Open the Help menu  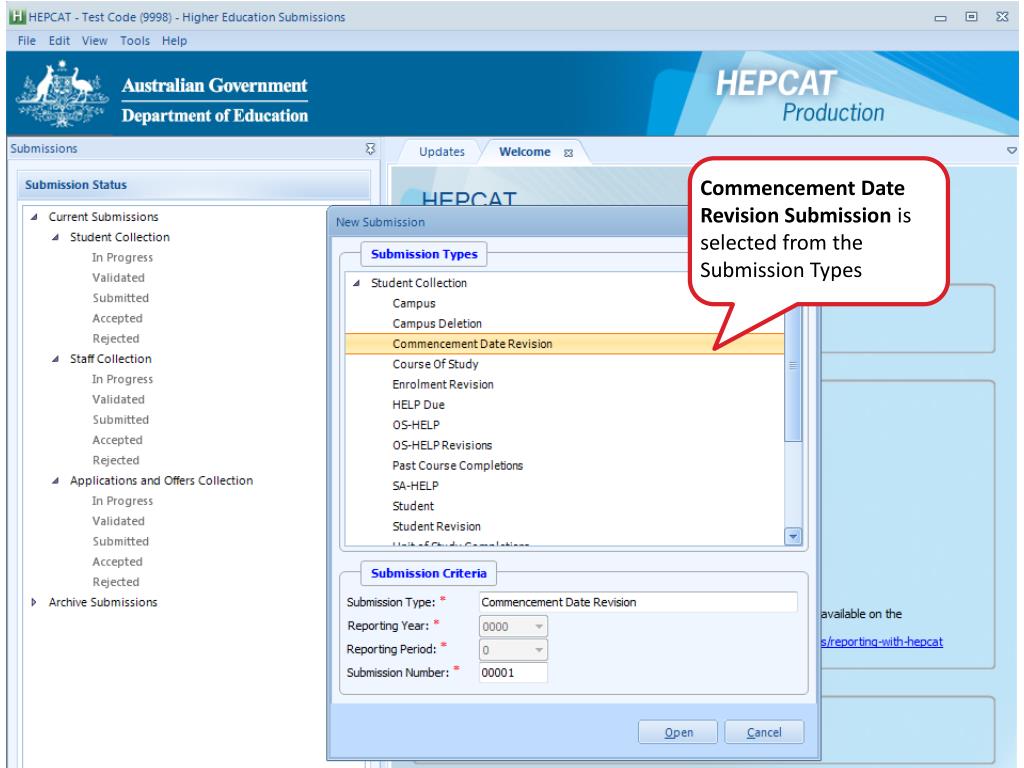click(174, 40)
